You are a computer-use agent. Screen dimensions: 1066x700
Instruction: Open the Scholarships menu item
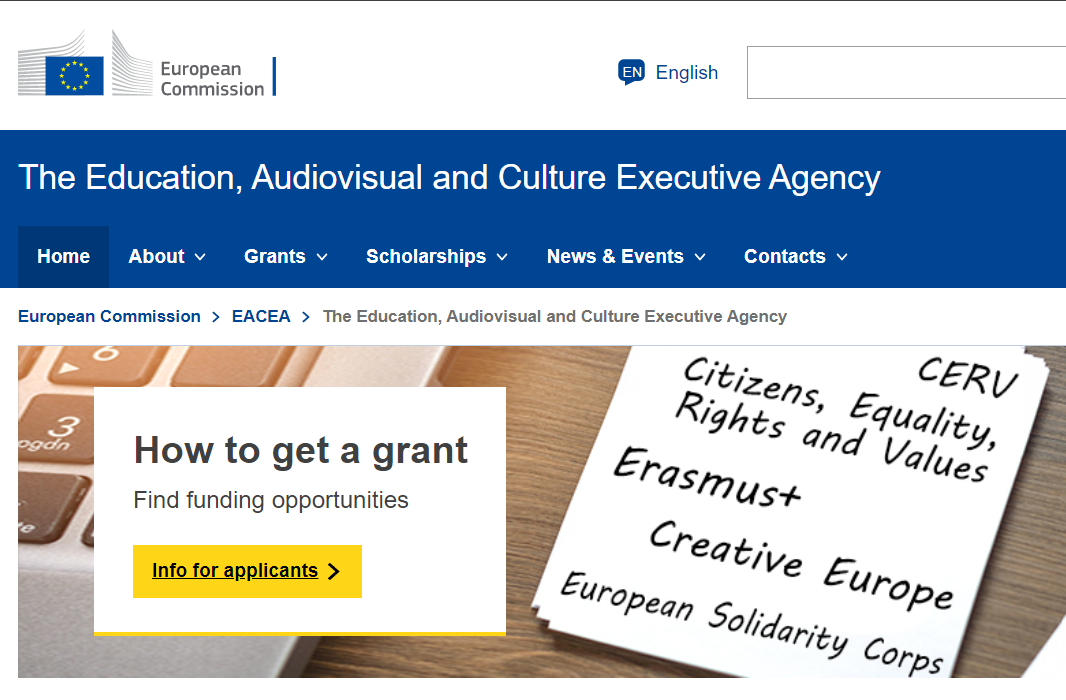[436, 256]
